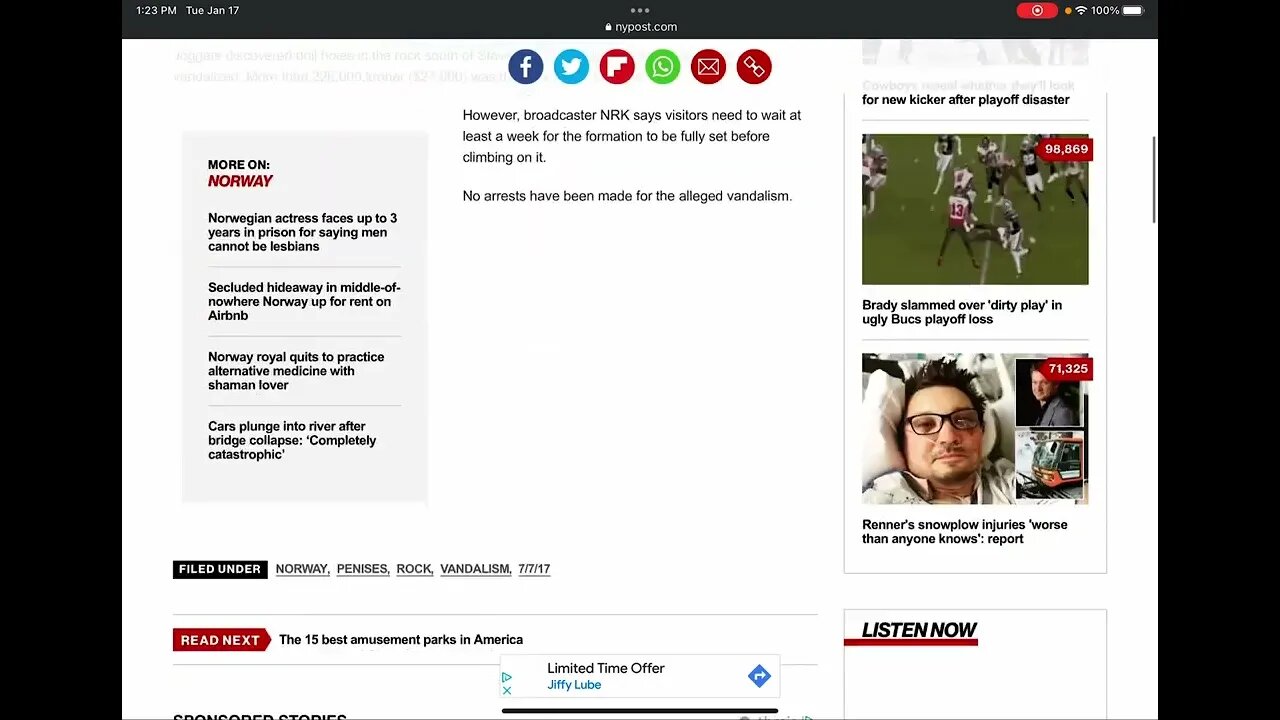This screenshot has height=720, width=1280.
Task: Click the READ NEXT label
Action: tap(220, 640)
